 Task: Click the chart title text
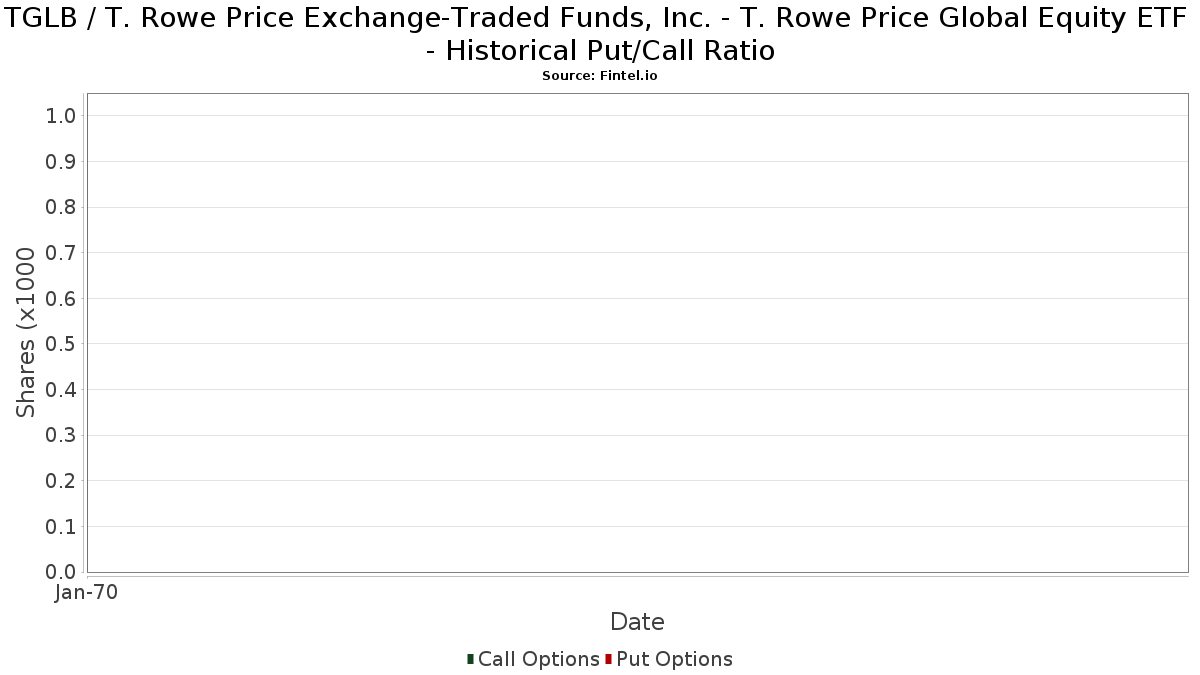click(600, 33)
